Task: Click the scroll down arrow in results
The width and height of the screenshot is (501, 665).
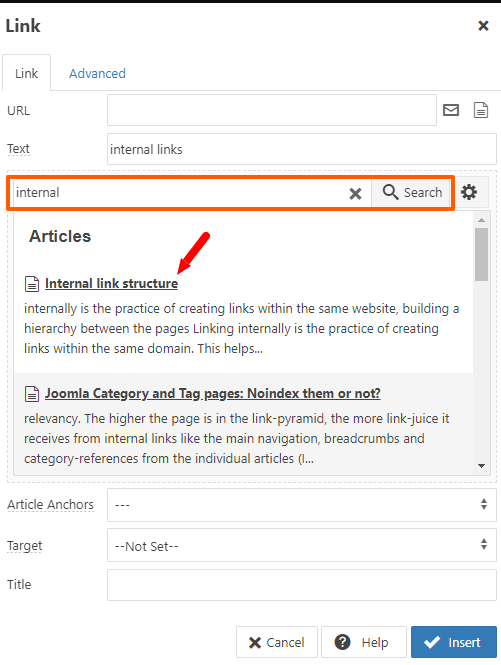Action: tap(481, 466)
